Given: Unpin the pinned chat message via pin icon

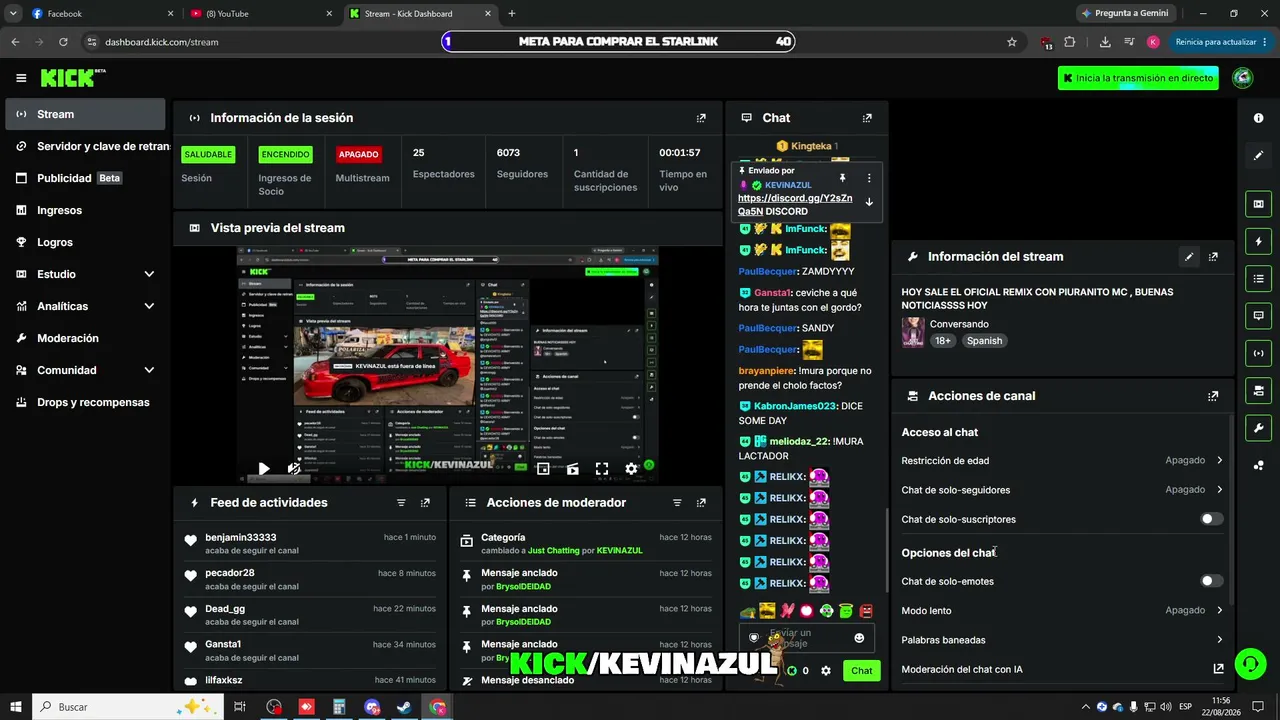Looking at the screenshot, I should [x=842, y=178].
